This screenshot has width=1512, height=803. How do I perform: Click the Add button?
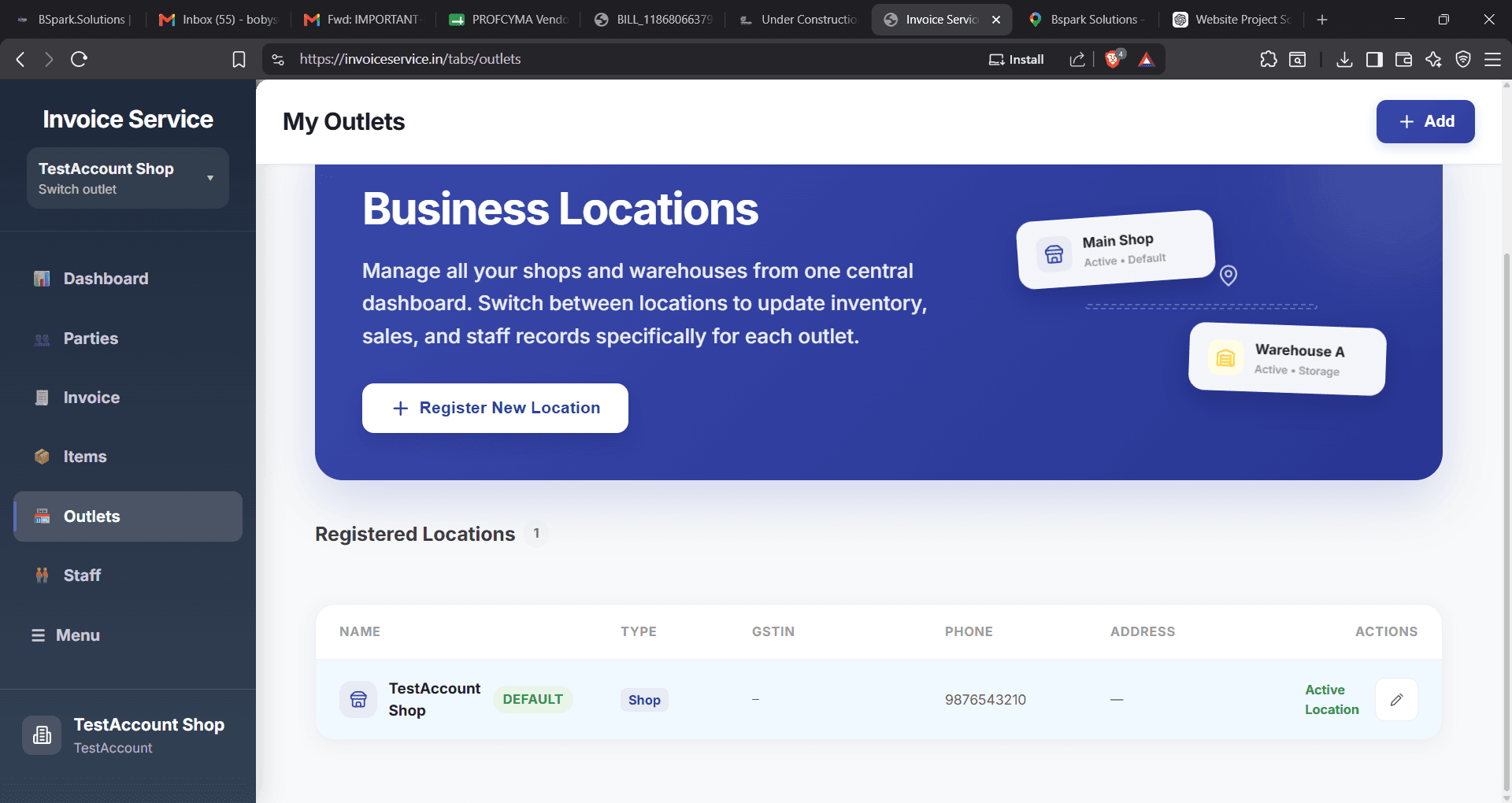tap(1425, 121)
